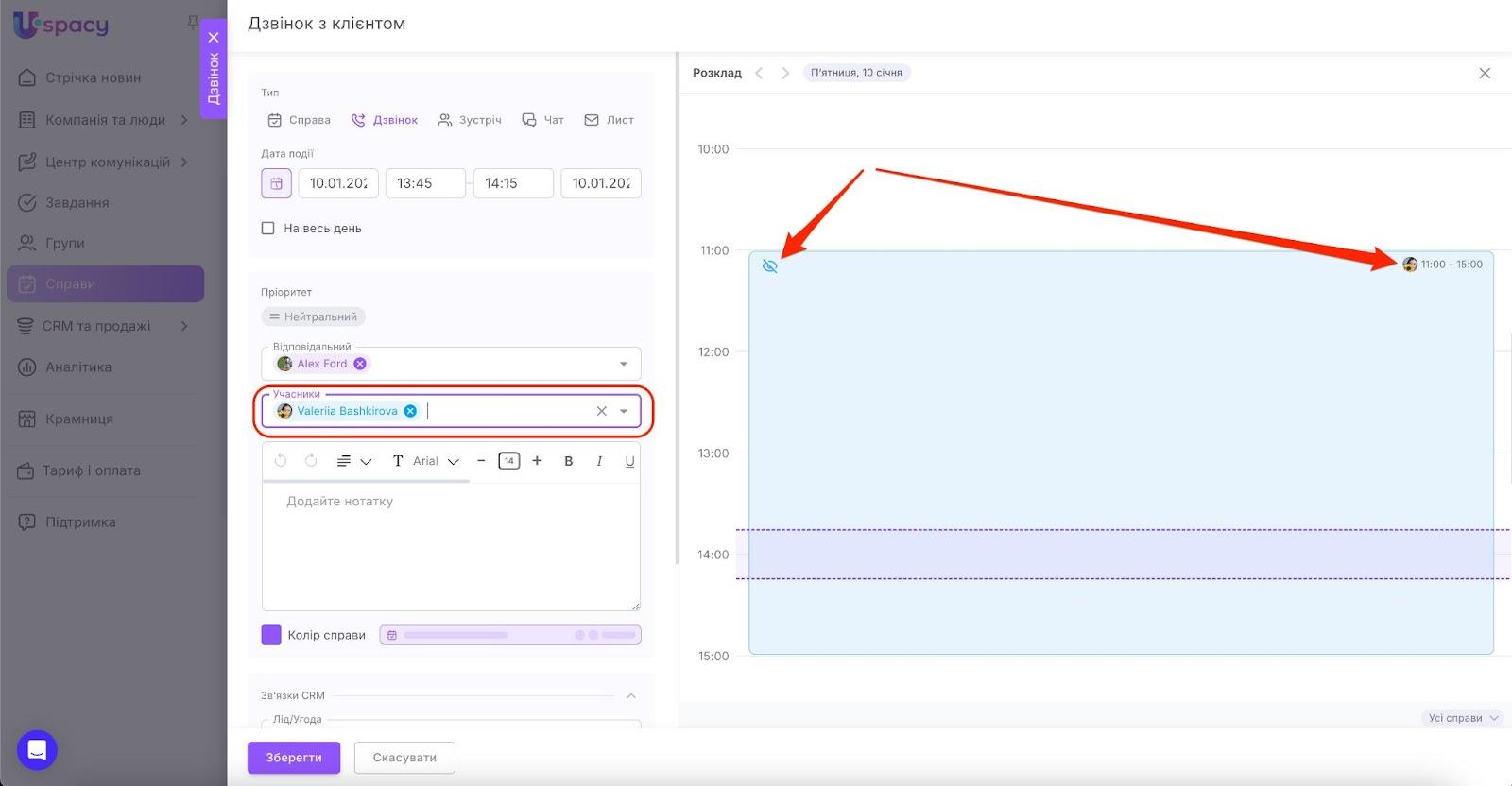The height and width of the screenshot is (786, 1512).
Task: Open the Arial font dropdown
Action: coord(436,461)
